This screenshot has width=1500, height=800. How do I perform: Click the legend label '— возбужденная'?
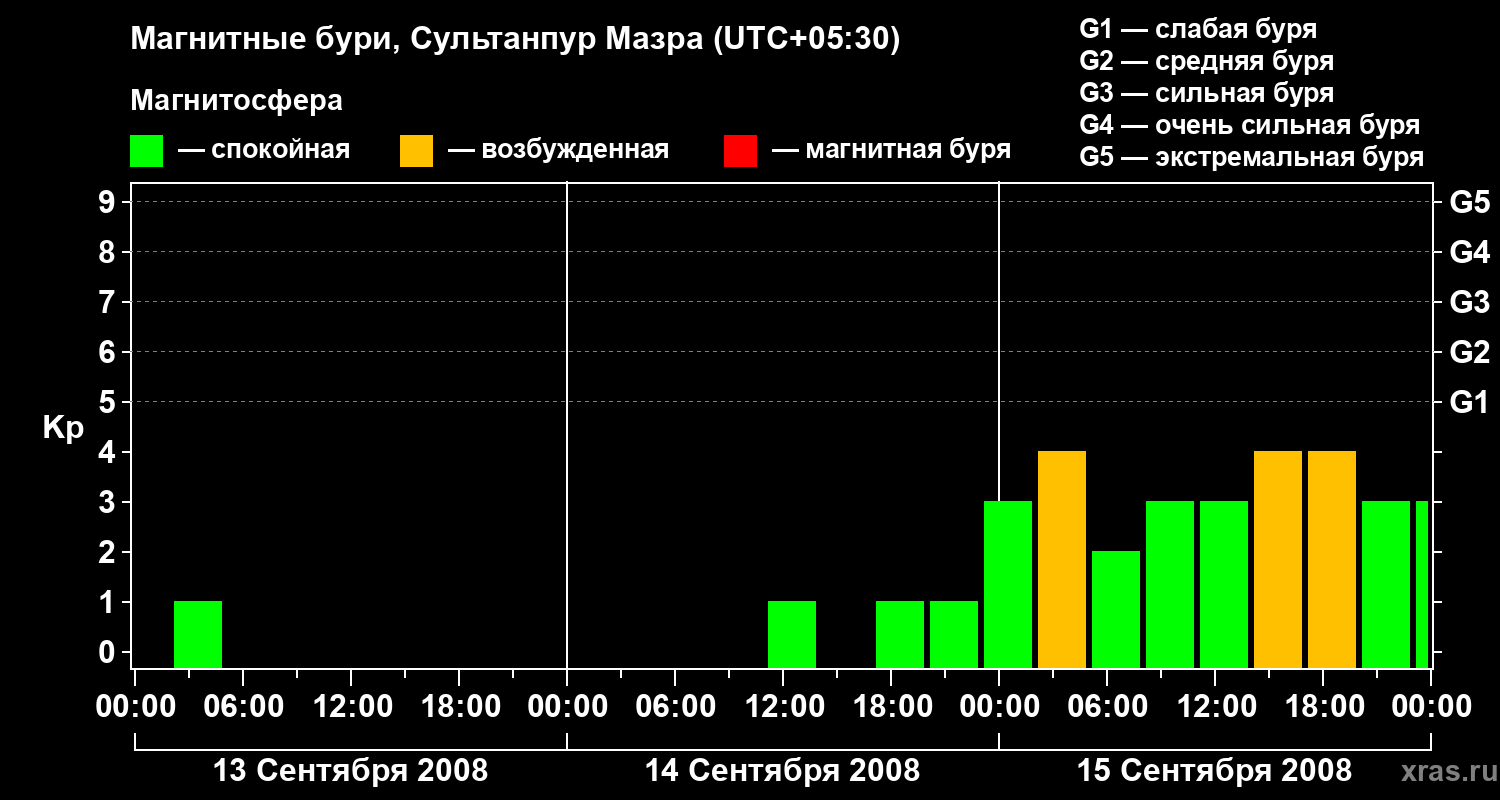coord(559,151)
